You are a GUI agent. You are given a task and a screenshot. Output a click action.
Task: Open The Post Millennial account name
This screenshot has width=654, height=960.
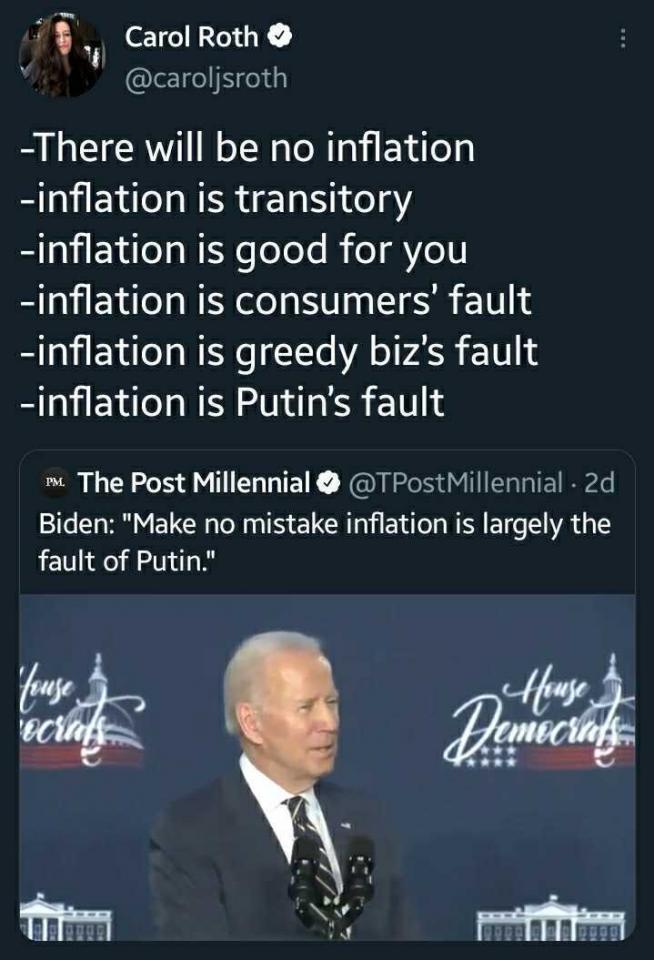click(x=194, y=484)
